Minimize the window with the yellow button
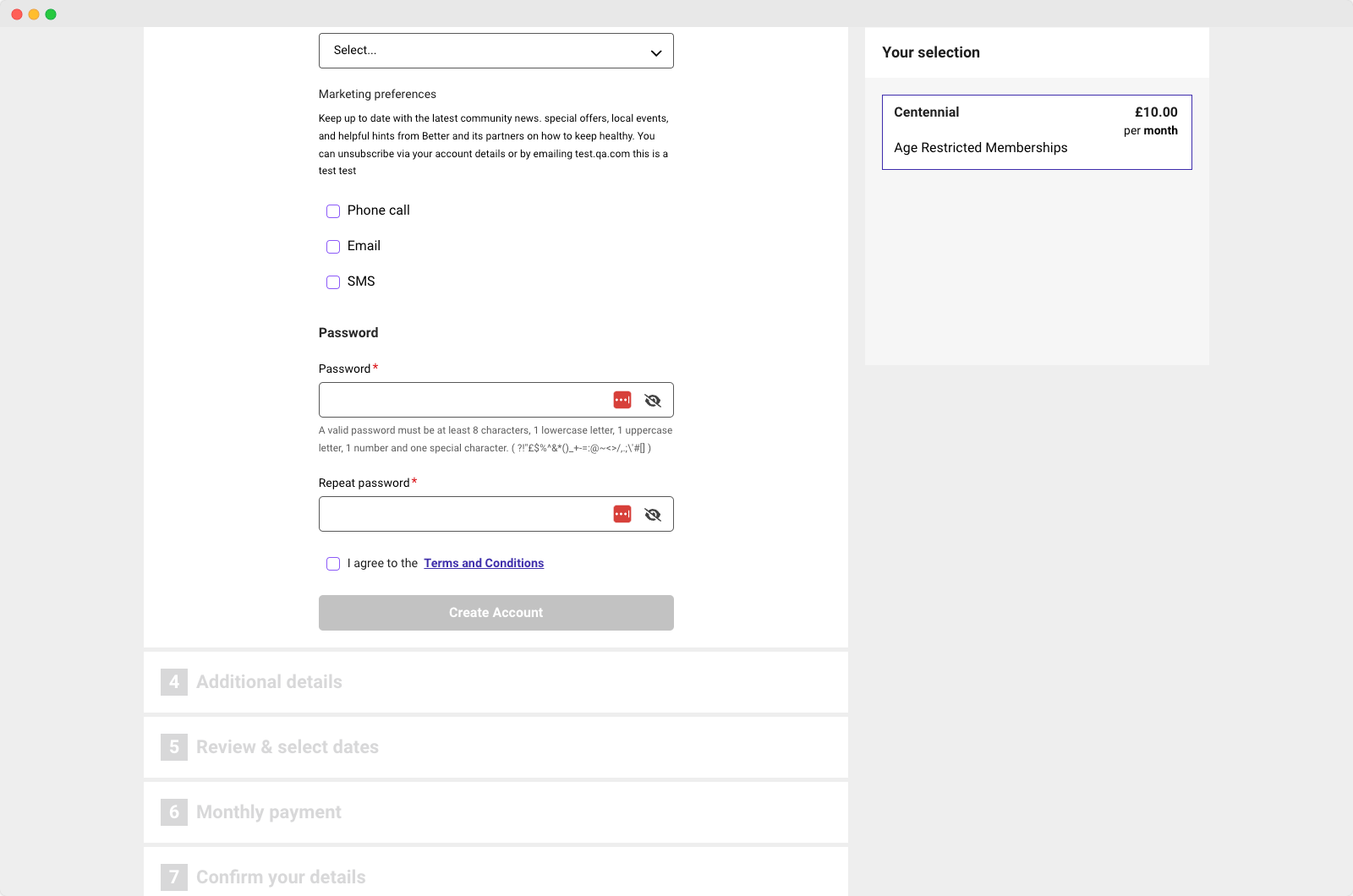The height and width of the screenshot is (896, 1353). click(34, 14)
